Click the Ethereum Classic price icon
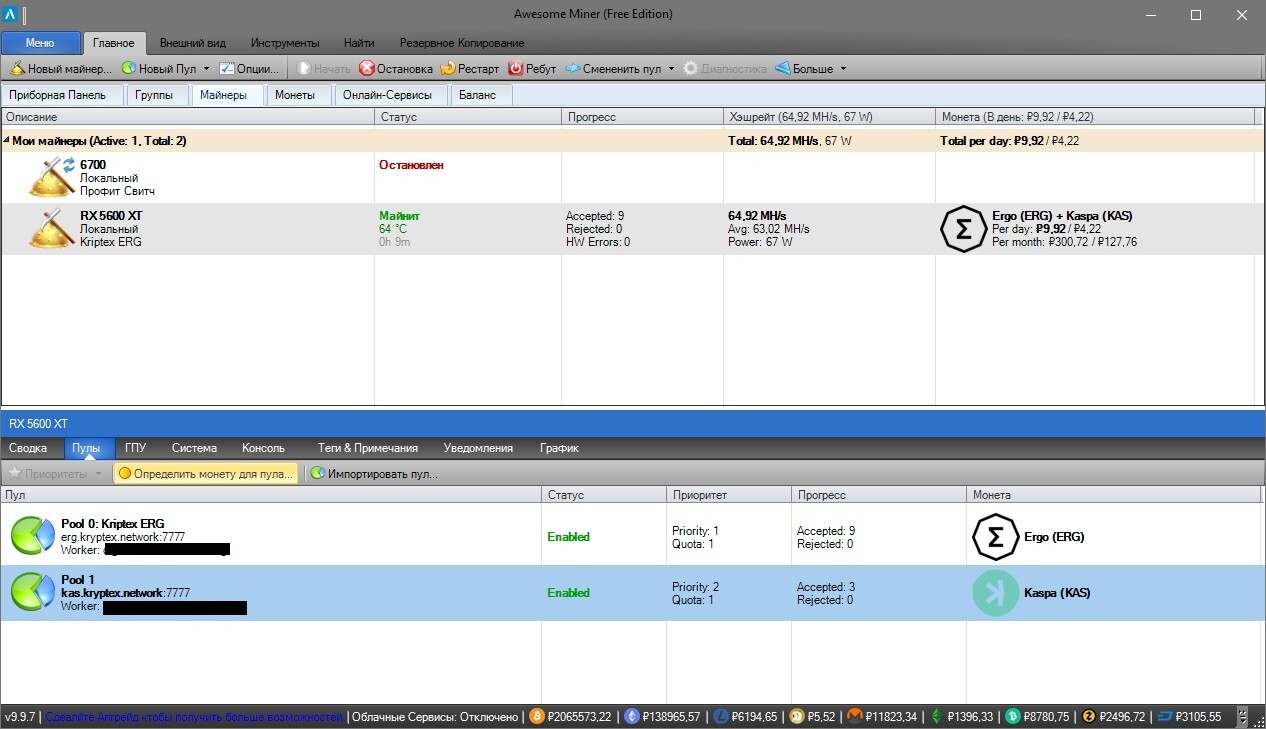This screenshot has height=729, width=1266. [x=937, y=716]
